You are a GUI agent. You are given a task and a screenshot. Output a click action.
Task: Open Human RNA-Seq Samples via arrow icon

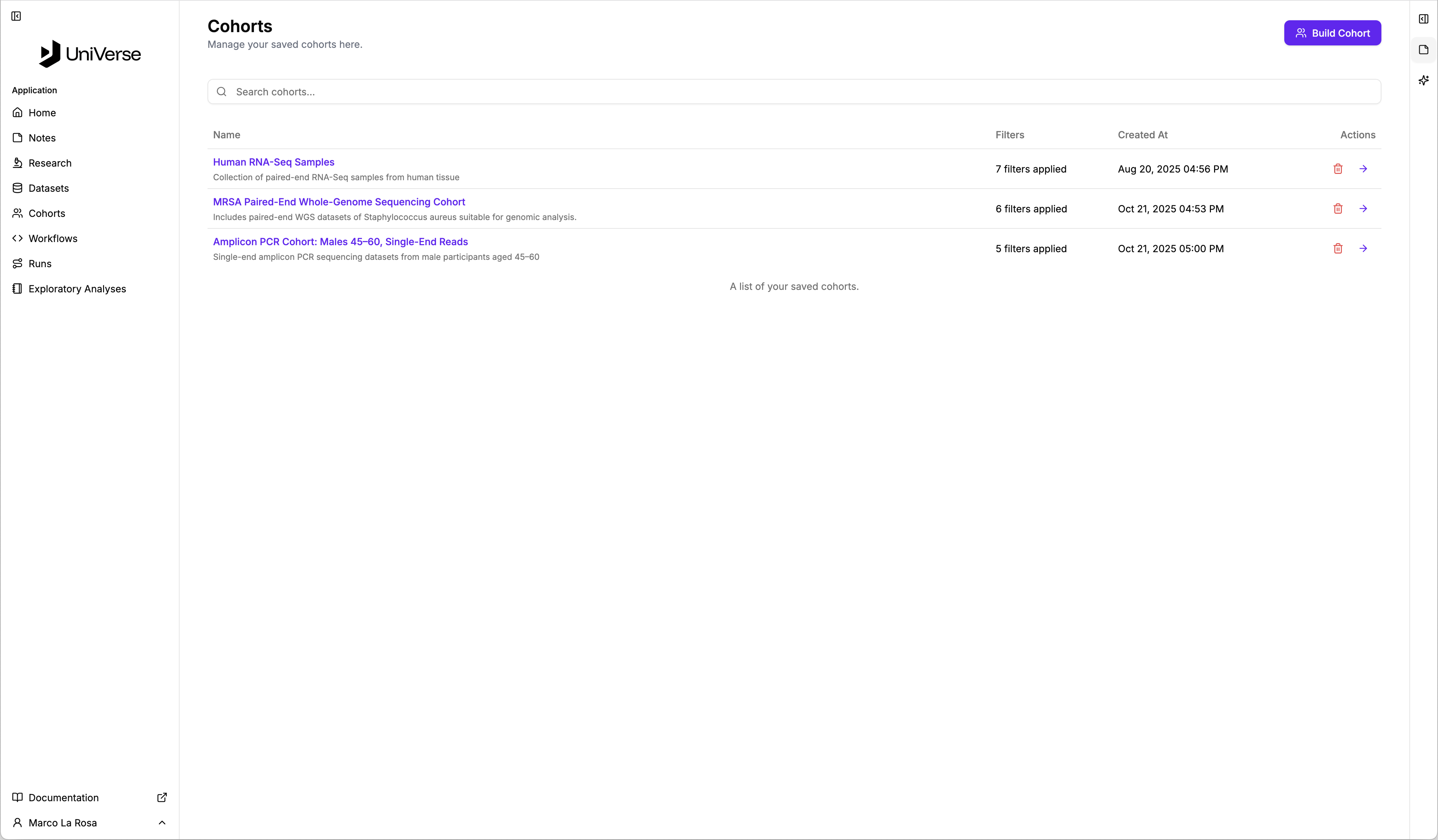(1363, 169)
